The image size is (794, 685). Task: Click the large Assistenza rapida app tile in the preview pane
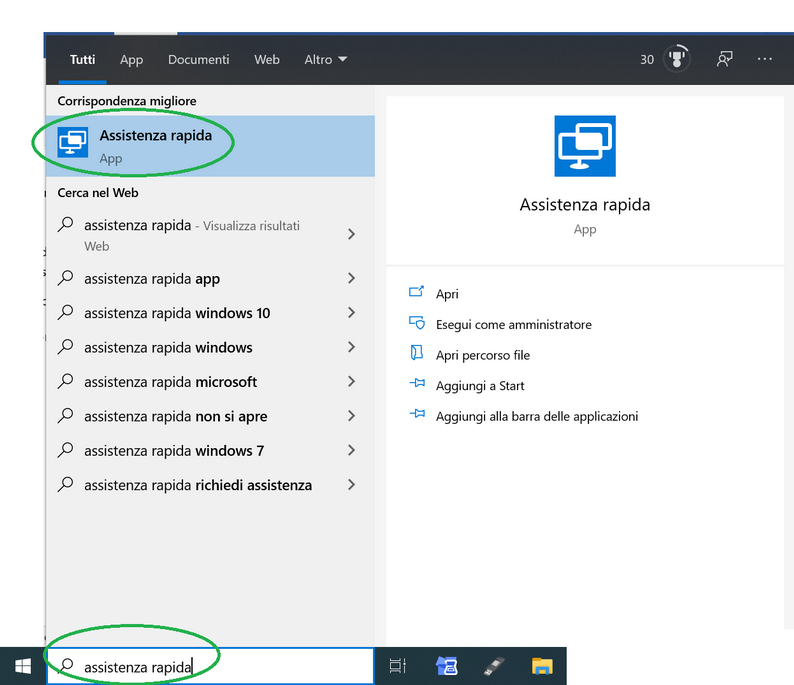(x=585, y=146)
